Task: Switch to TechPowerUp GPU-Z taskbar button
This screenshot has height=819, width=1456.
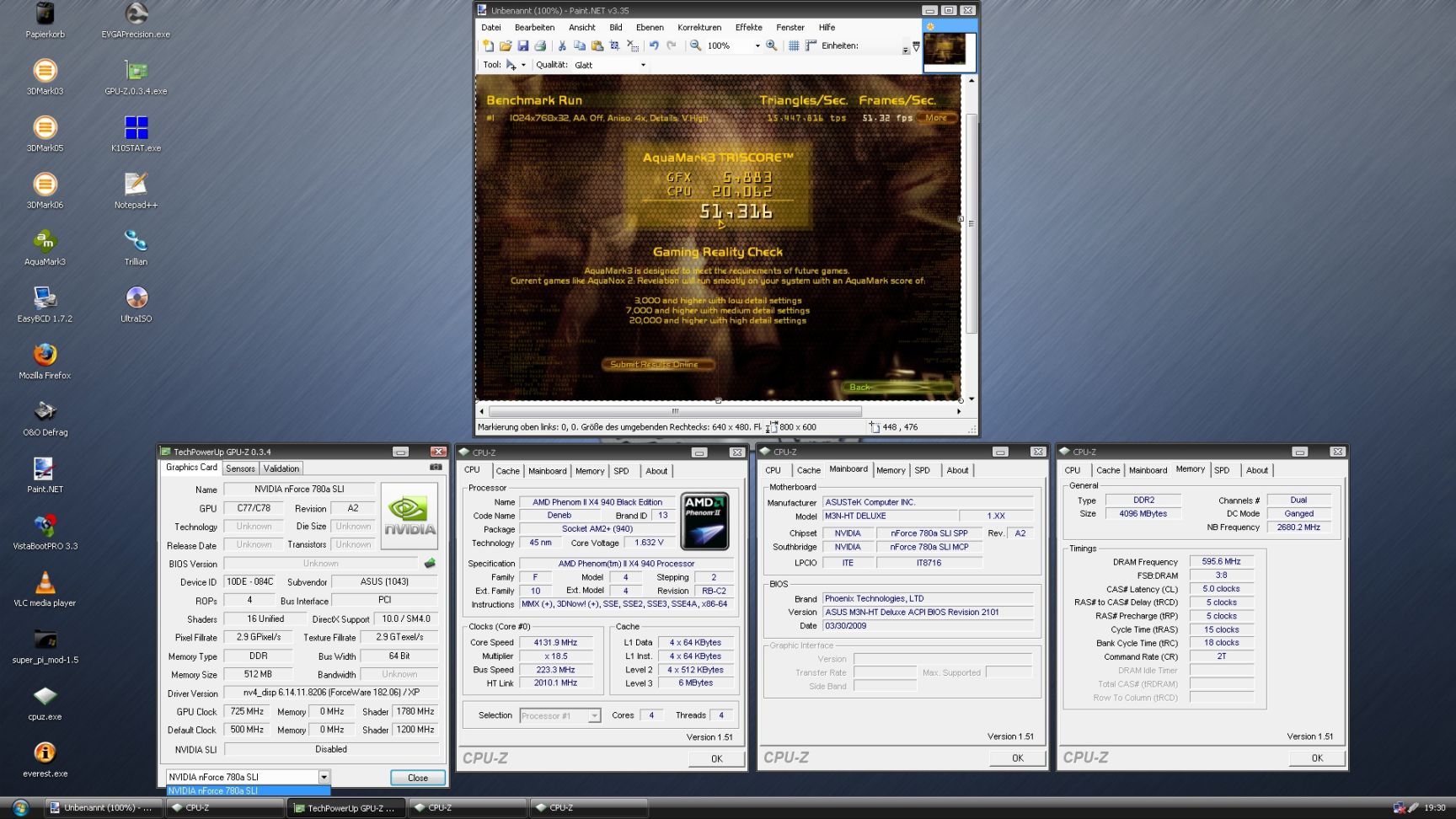Action: click(x=345, y=807)
